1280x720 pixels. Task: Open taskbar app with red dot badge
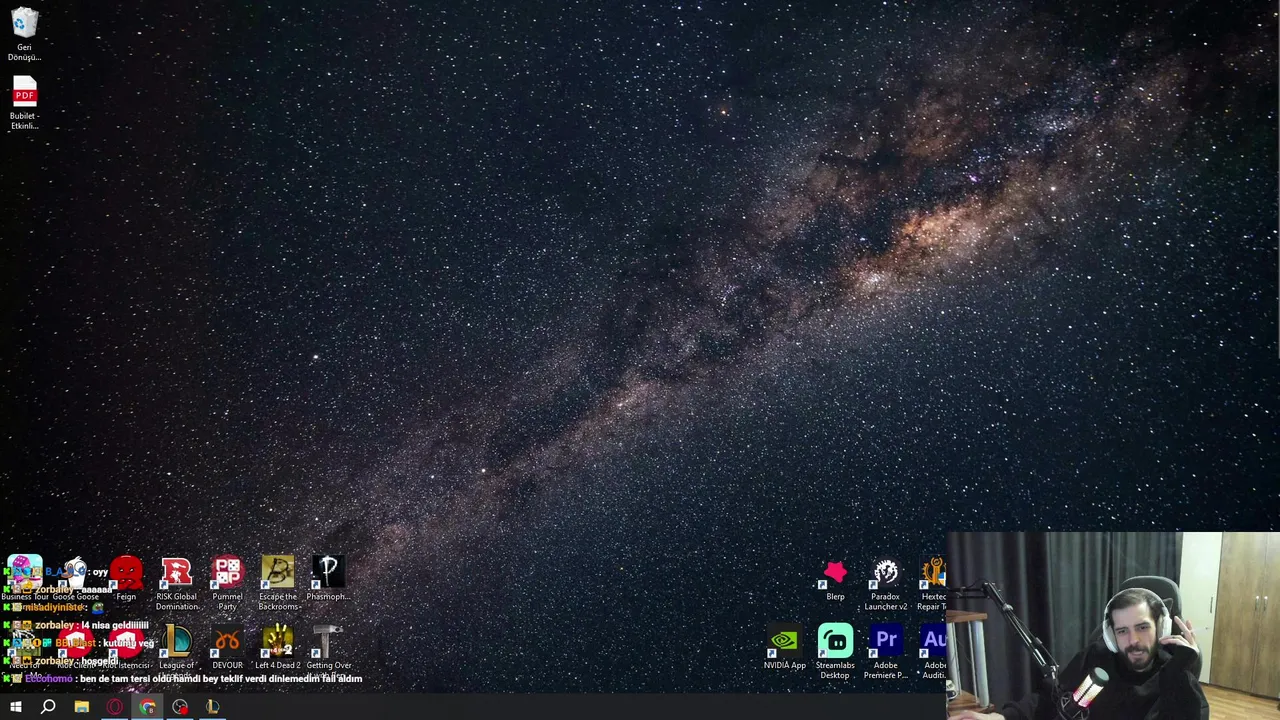click(x=180, y=707)
